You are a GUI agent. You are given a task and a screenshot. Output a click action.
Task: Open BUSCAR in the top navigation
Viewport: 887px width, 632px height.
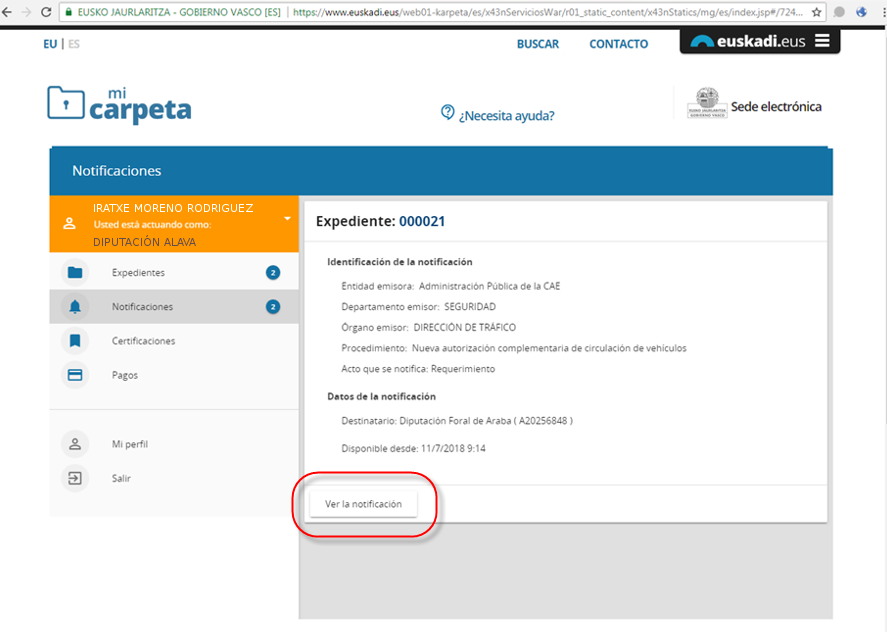coord(537,44)
